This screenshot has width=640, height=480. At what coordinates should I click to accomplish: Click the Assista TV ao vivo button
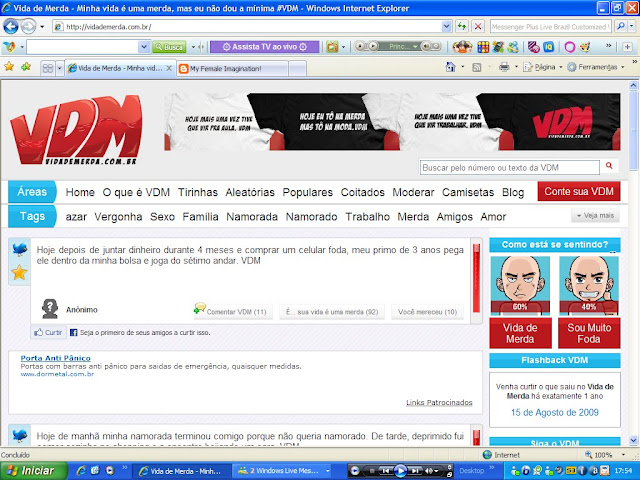pos(264,47)
